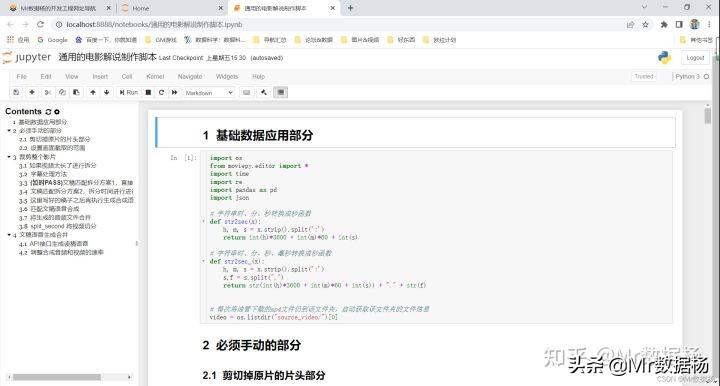Open the browser side panel icon
720x386 pixels.
pos(679,25)
